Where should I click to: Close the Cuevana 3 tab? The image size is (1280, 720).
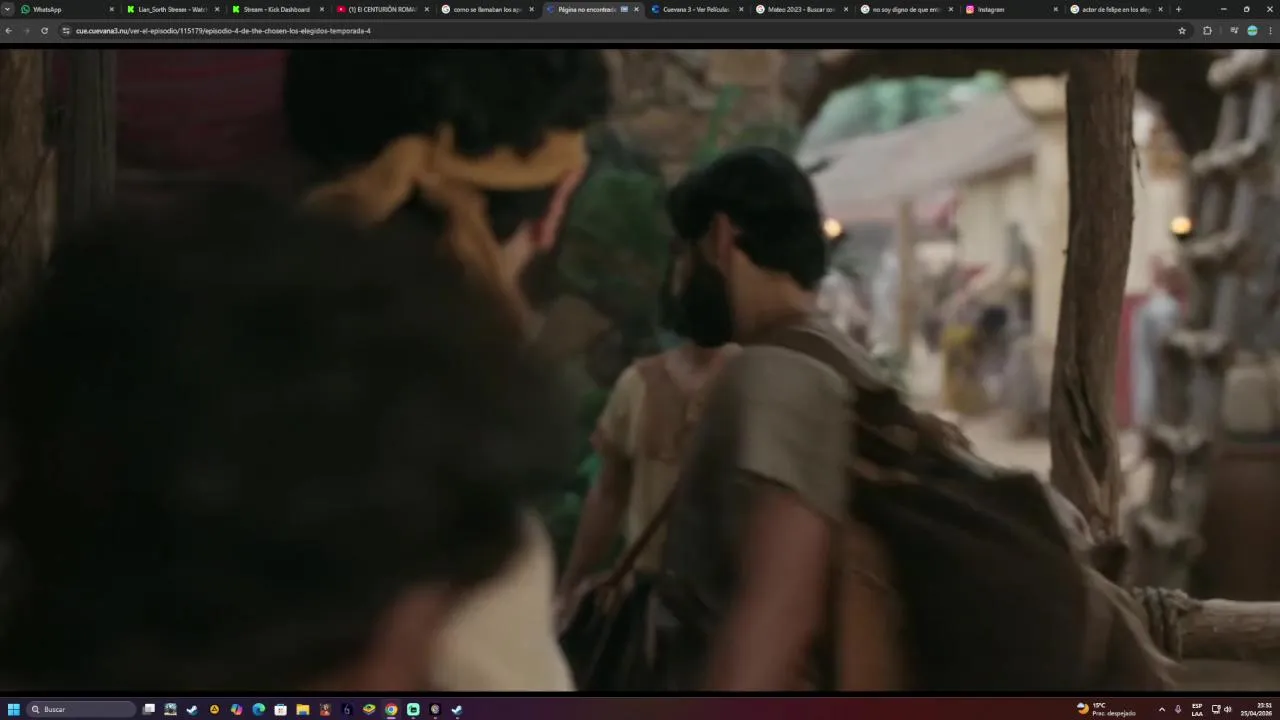tap(741, 9)
